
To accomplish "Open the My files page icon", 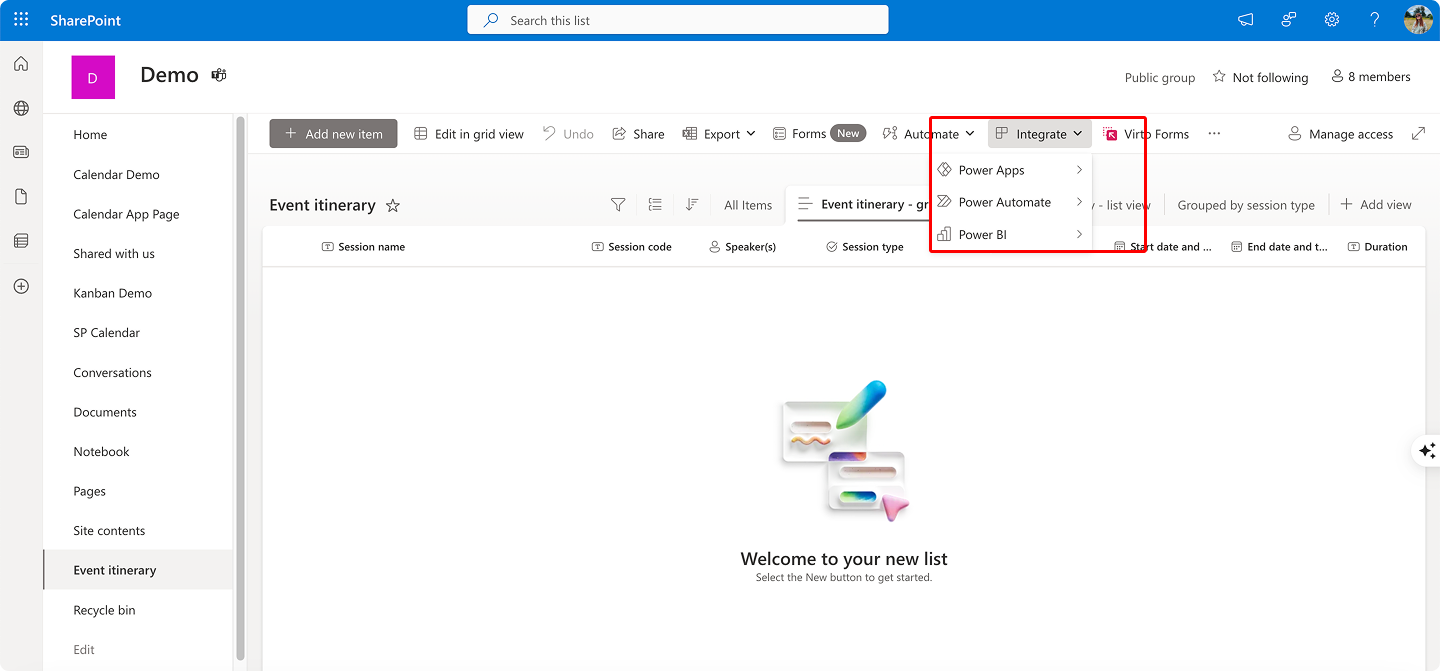I will [21, 197].
